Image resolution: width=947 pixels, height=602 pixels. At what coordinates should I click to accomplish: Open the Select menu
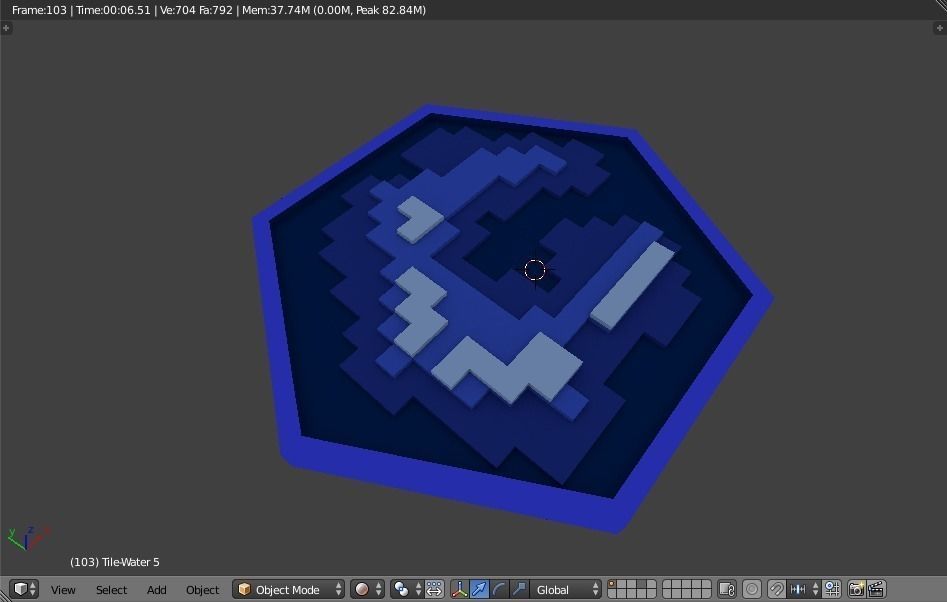[111, 590]
